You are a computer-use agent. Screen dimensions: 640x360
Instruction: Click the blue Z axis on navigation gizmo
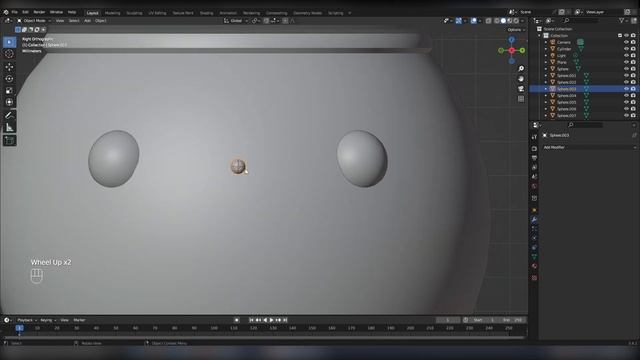coord(511,40)
